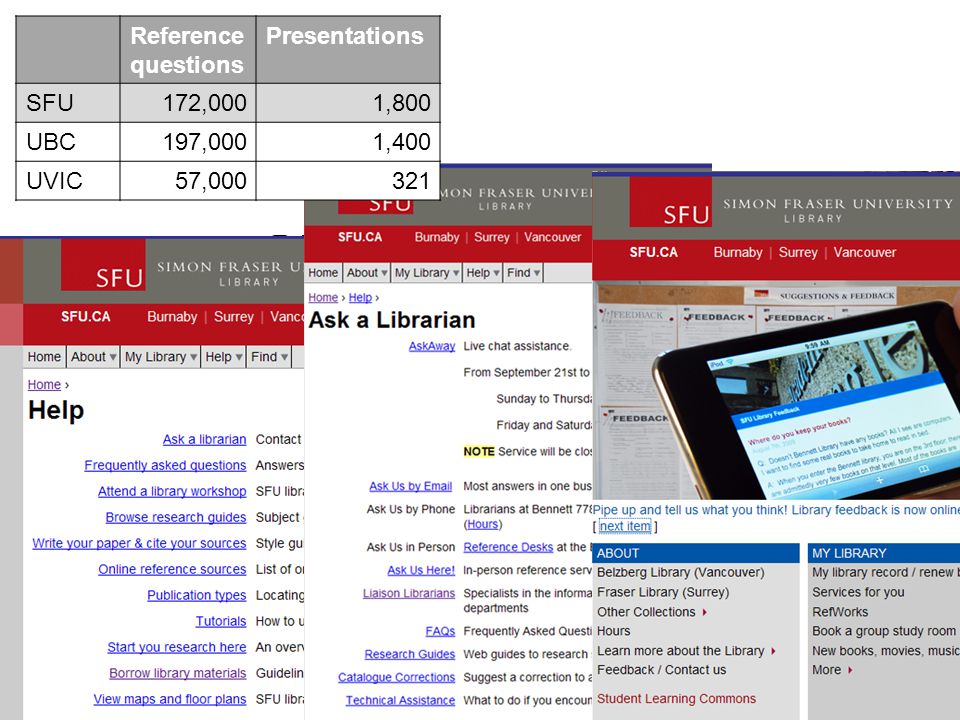Open Catalogue Corrections link
960x720 pixels.
(396, 678)
